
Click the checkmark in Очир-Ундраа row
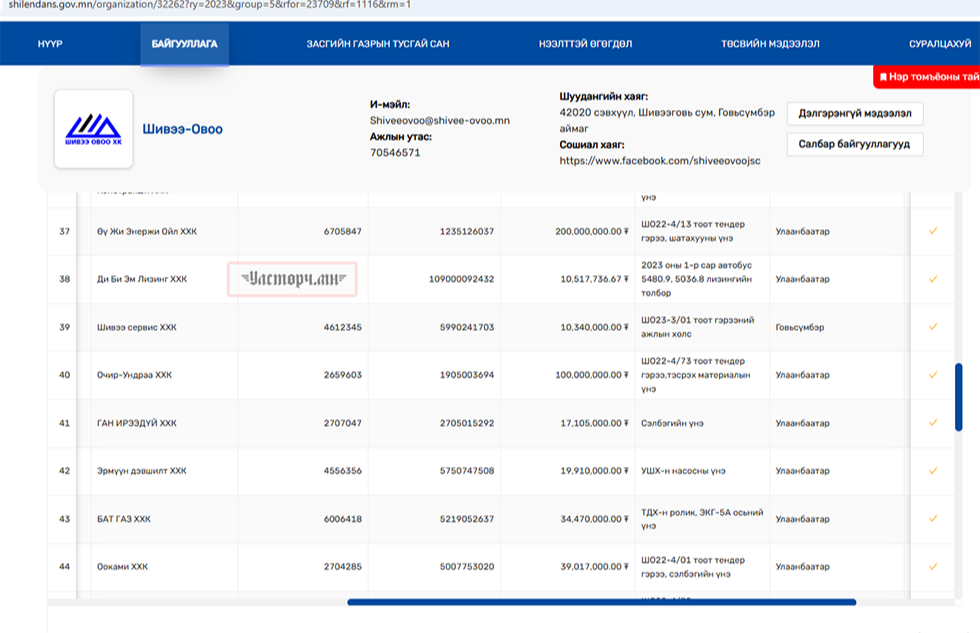pyautogui.click(x=932, y=375)
